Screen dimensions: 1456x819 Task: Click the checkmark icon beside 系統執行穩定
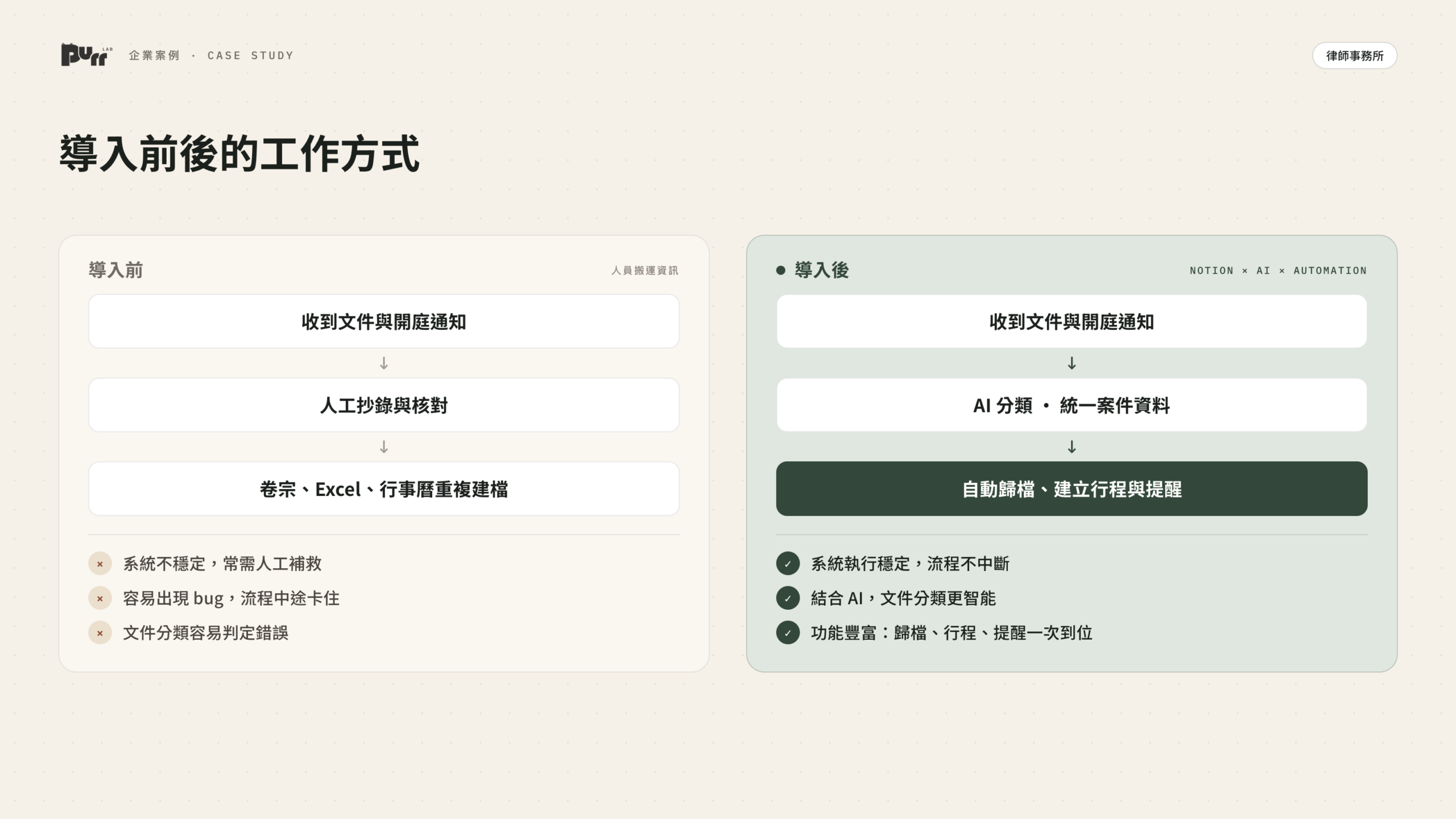pos(788,564)
